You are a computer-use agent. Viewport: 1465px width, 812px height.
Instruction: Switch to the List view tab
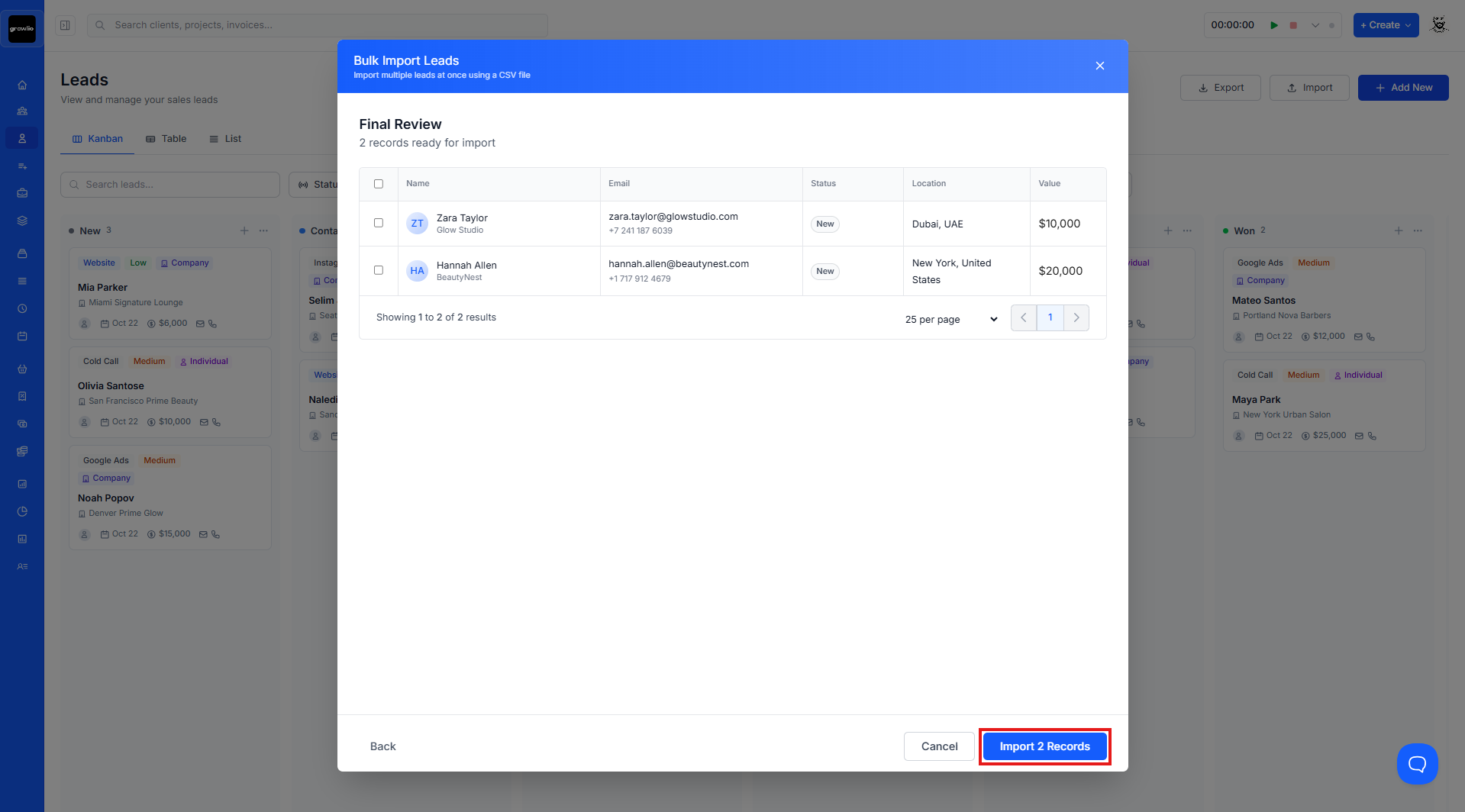[225, 139]
